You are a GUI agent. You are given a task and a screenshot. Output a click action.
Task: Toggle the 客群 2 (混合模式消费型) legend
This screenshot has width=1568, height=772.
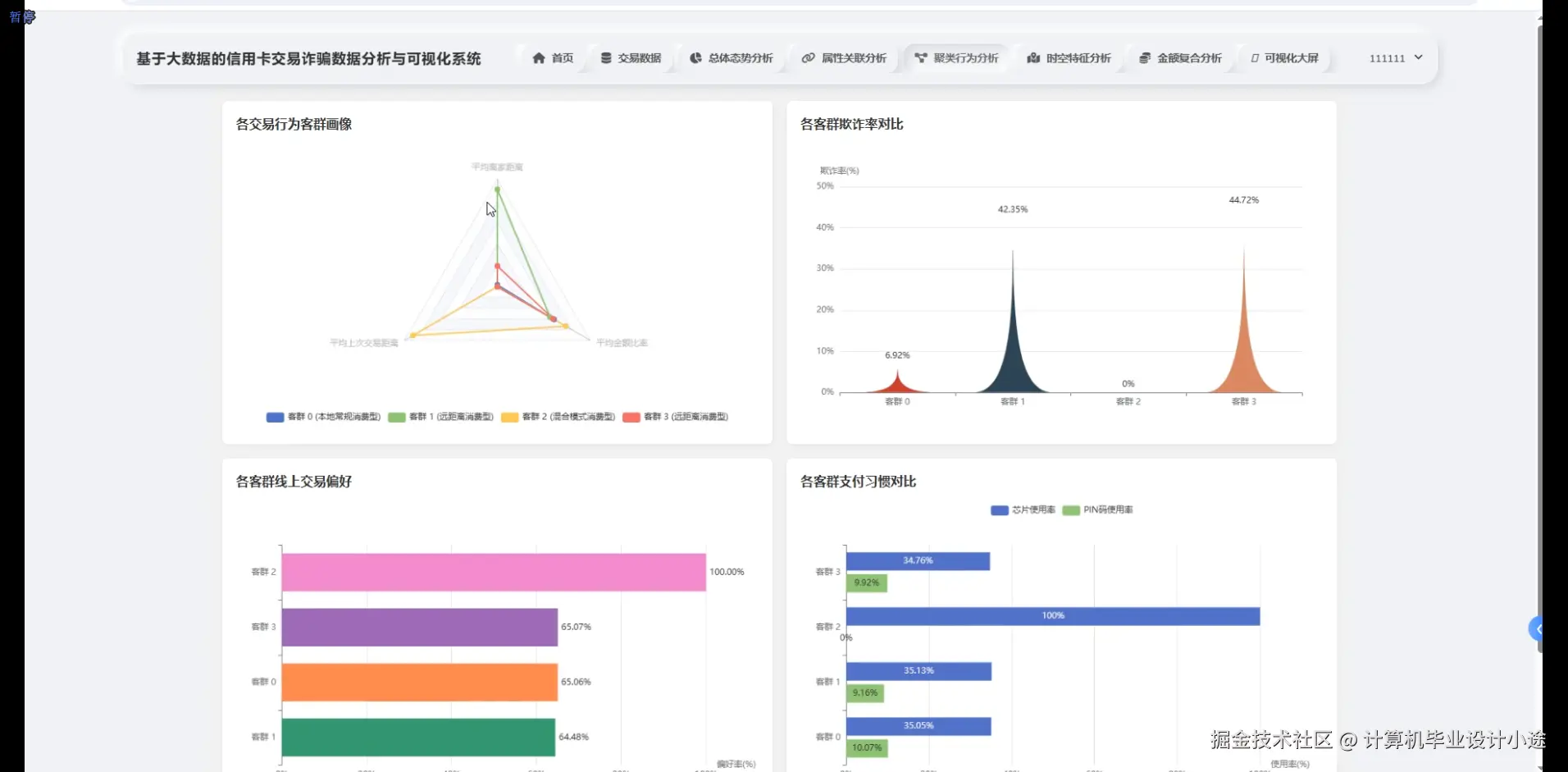pyautogui.click(x=558, y=417)
